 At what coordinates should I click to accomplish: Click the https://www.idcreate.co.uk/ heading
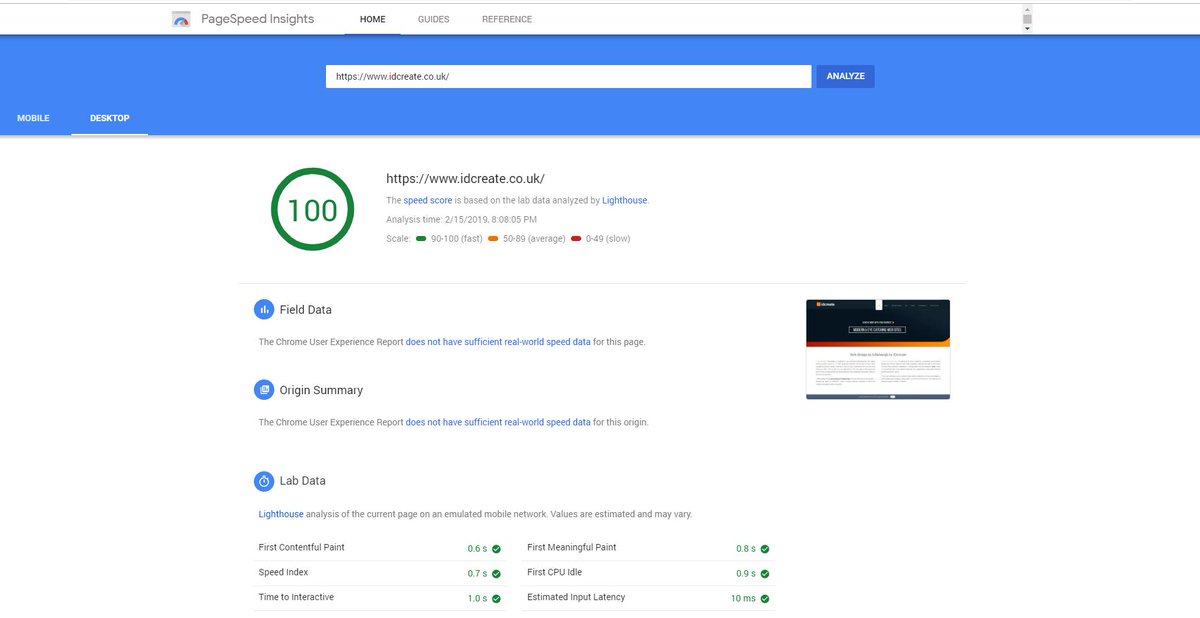tap(465, 178)
